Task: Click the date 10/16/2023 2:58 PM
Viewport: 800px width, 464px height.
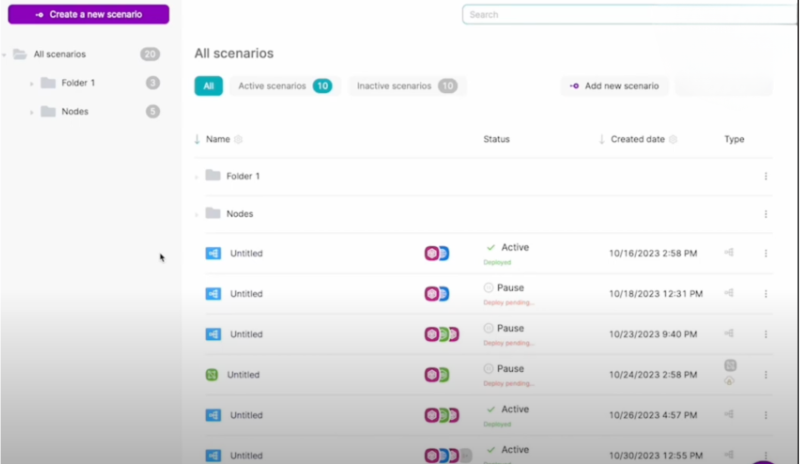Action: [x=653, y=253]
